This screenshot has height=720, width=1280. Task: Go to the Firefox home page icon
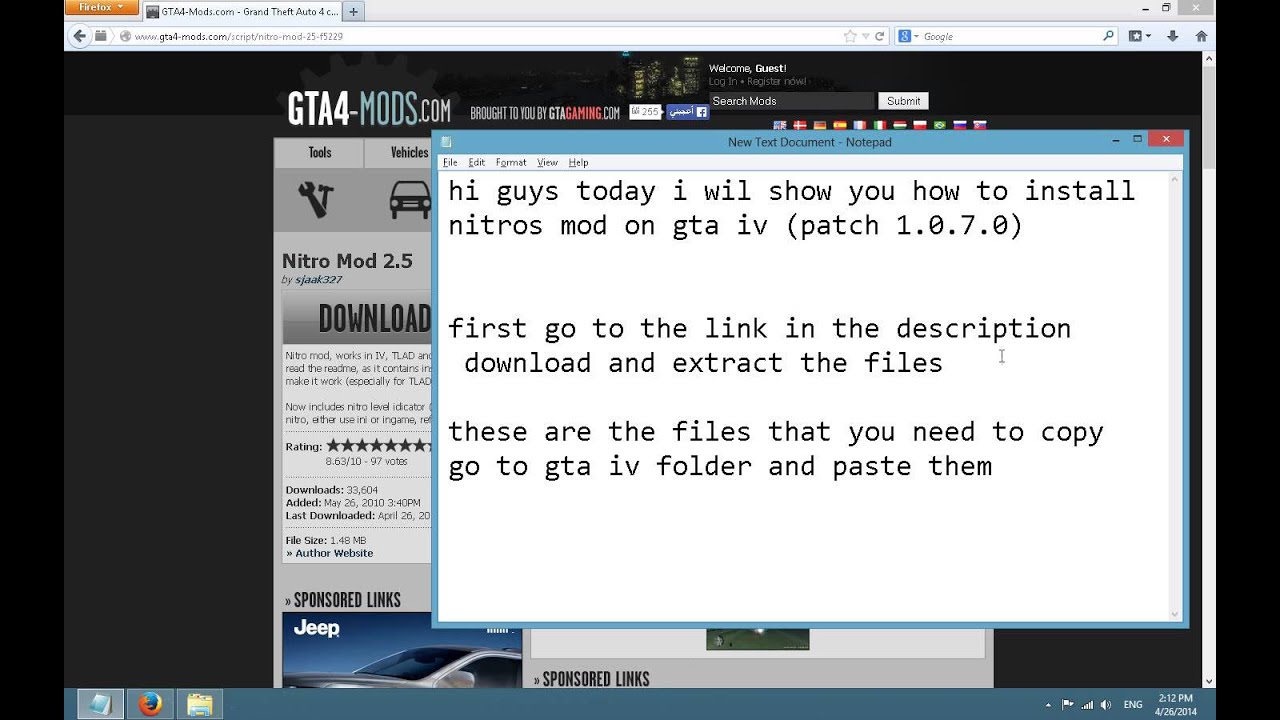(x=1201, y=36)
